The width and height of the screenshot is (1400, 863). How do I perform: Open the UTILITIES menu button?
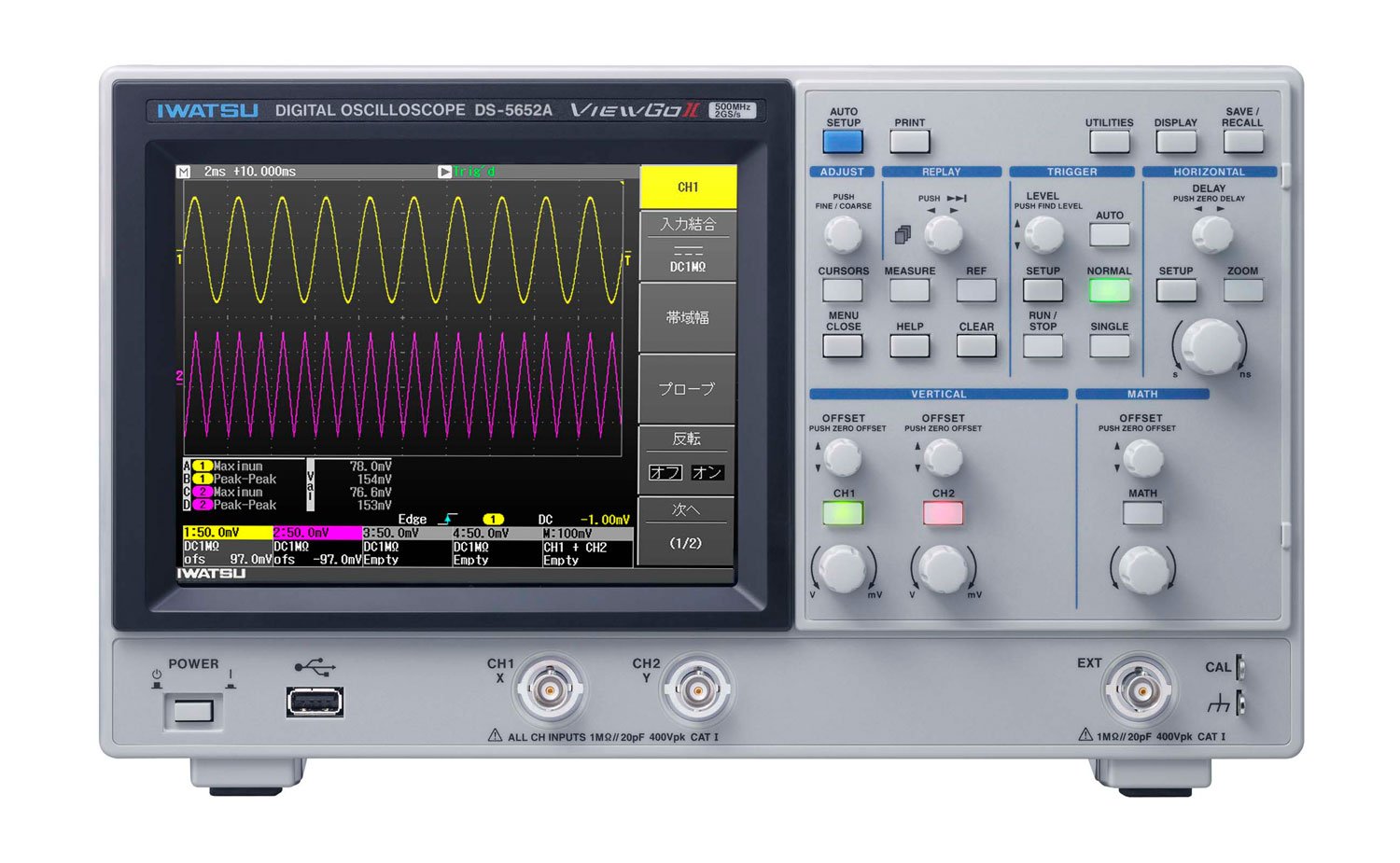[x=1109, y=141]
